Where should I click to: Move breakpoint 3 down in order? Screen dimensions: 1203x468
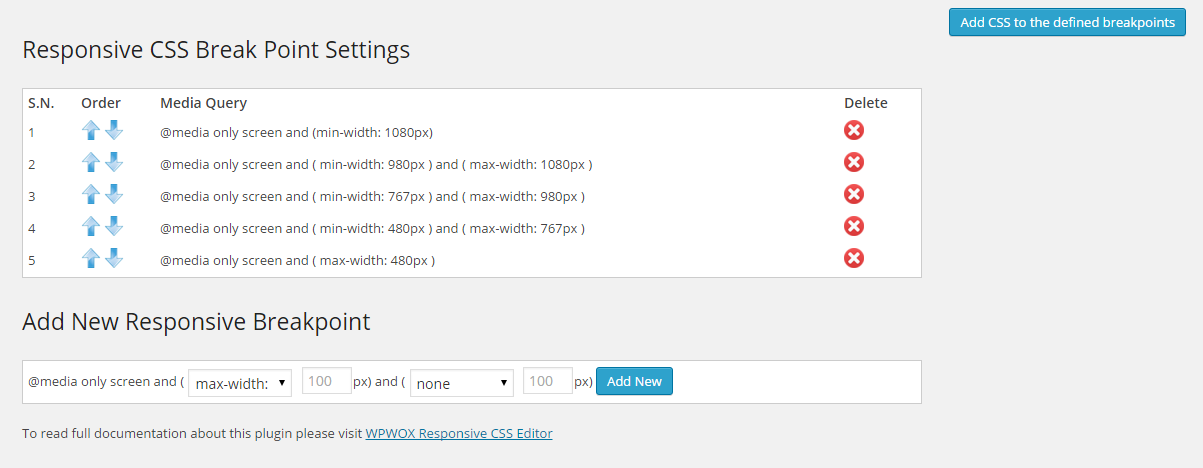(x=114, y=194)
